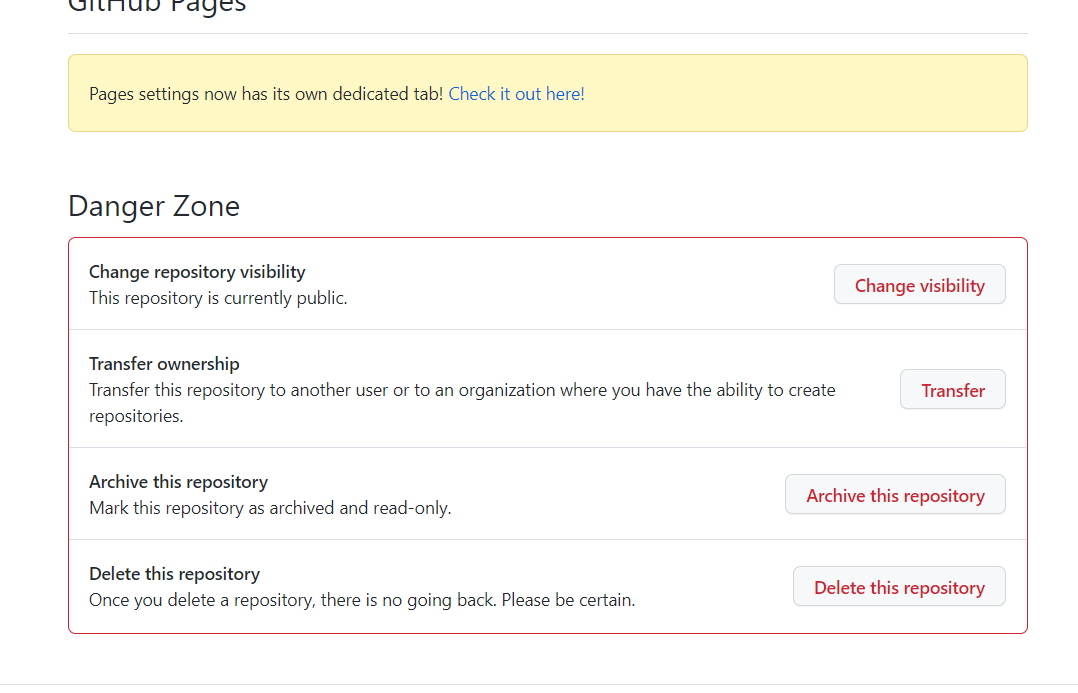Viewport: 1078px width, 693px height.
Task: Select 'This repository is currently public.' text
Action: coord(218,298)
